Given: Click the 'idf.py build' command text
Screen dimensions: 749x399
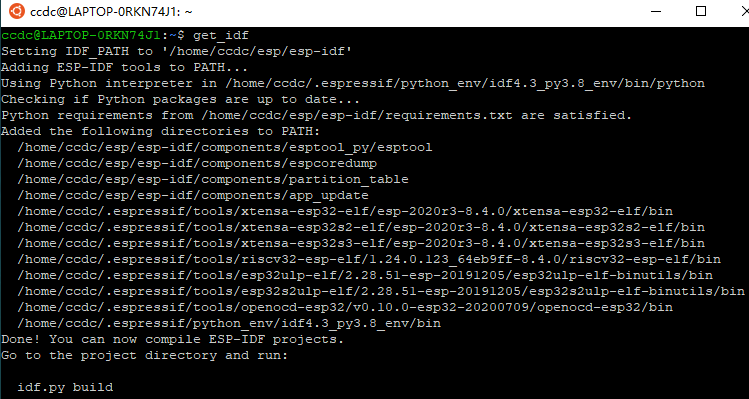Looking at the screenshot, I should (x=65, y=387).
